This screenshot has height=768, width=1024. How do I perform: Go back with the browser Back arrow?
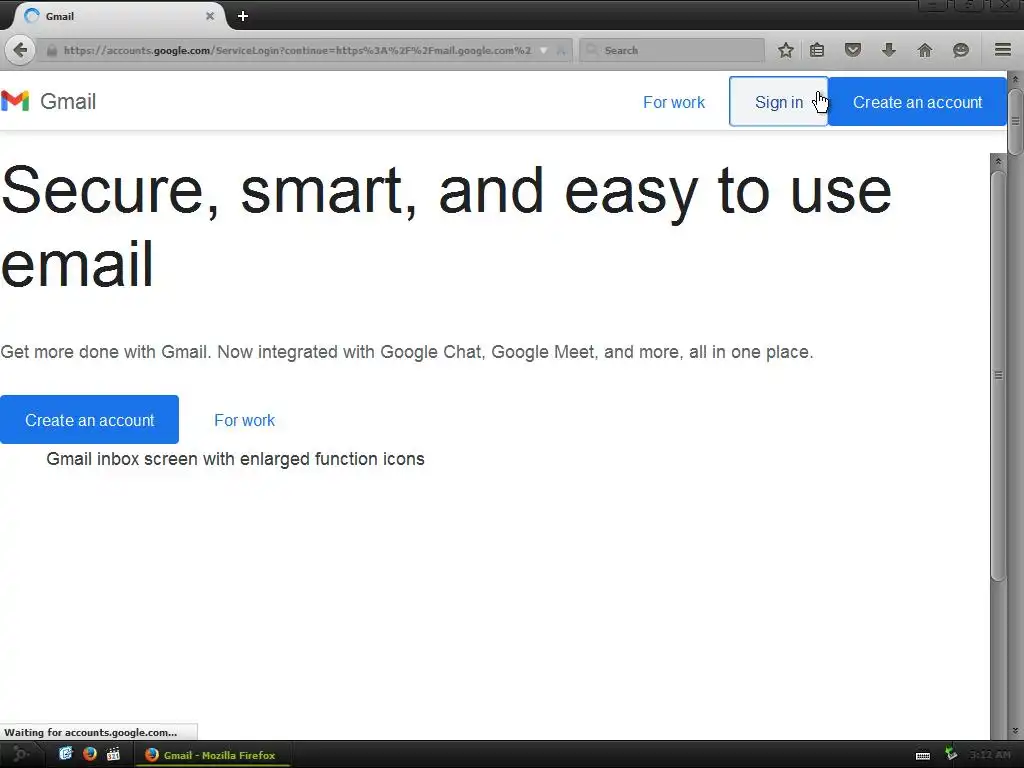coord(20,50)
